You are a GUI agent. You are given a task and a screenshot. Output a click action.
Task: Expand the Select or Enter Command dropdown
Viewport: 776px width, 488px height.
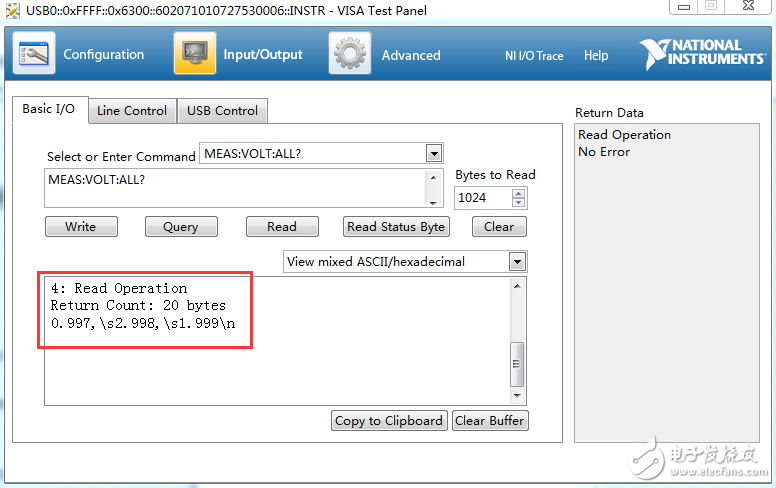tap(434, 153)
